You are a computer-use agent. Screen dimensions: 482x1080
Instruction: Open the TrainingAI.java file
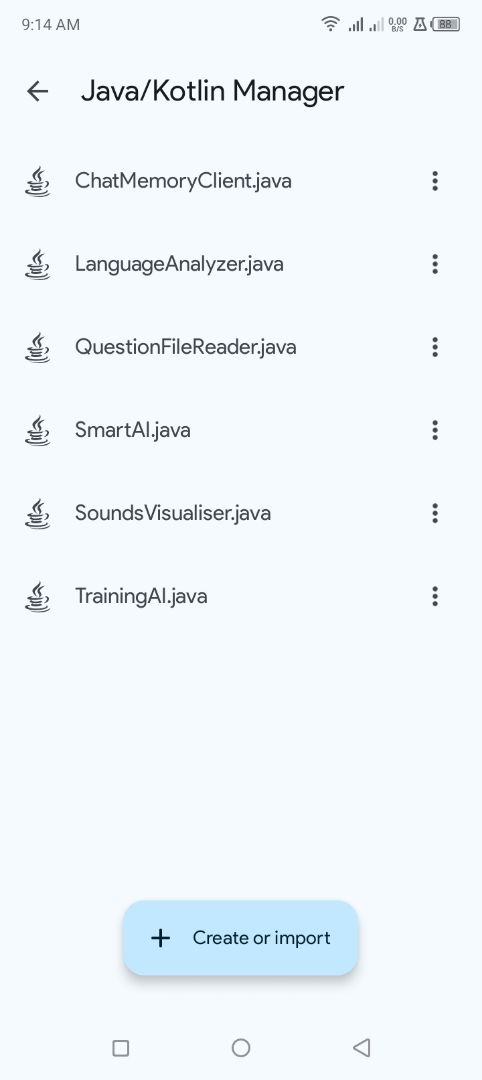pyautogui.click(x=241, y=596)
